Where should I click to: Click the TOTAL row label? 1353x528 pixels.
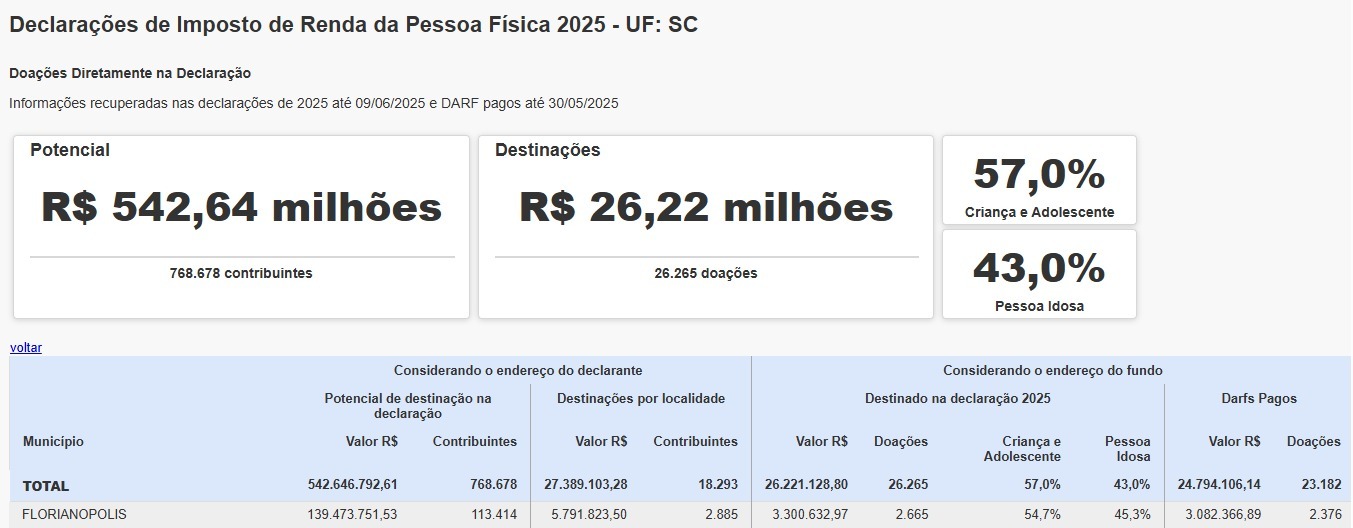click(46, 486)
